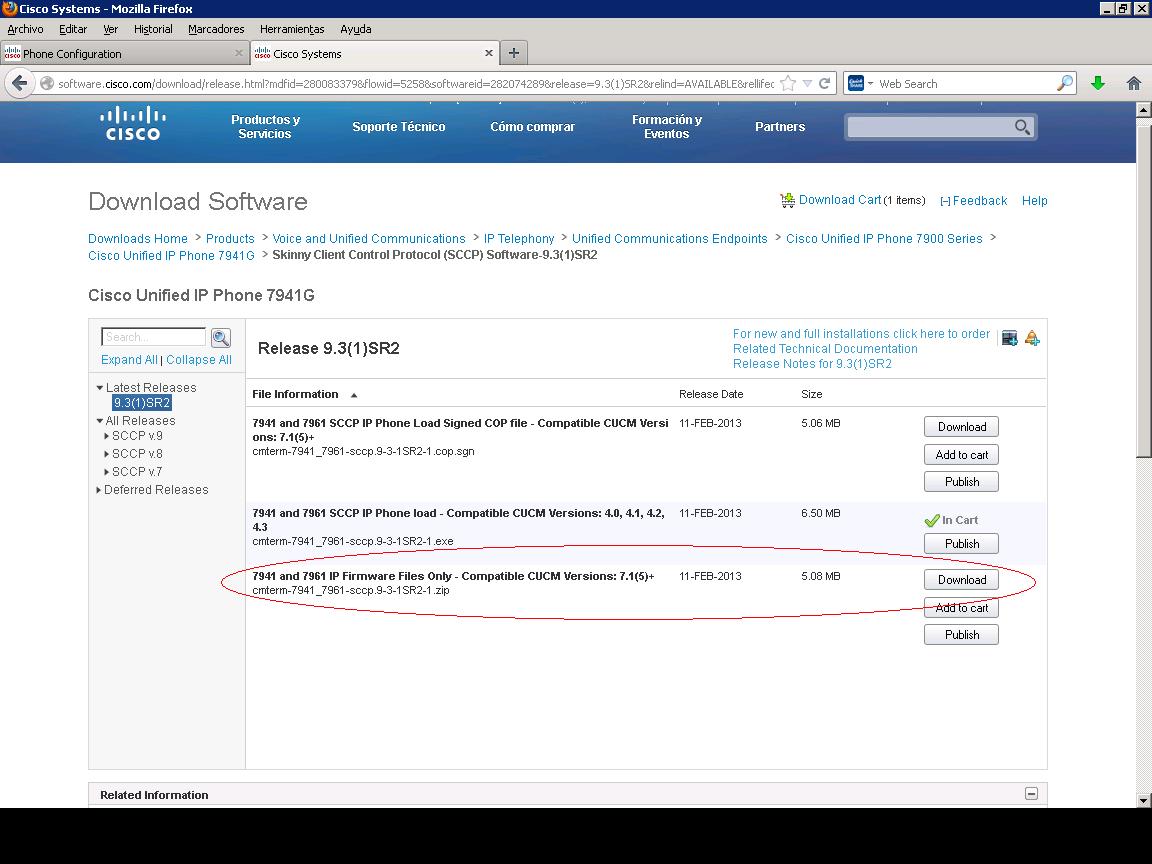Click the Firefox back arrow button

20,83
